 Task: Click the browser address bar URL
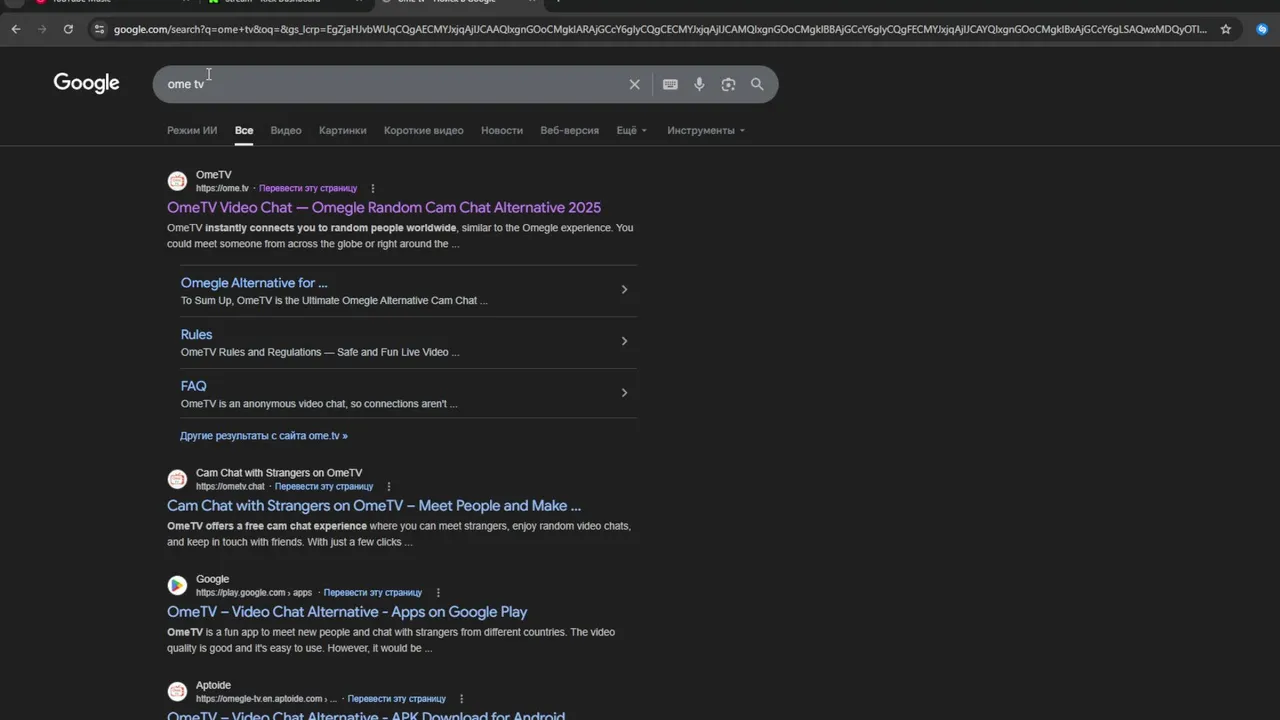coord(660,29)
